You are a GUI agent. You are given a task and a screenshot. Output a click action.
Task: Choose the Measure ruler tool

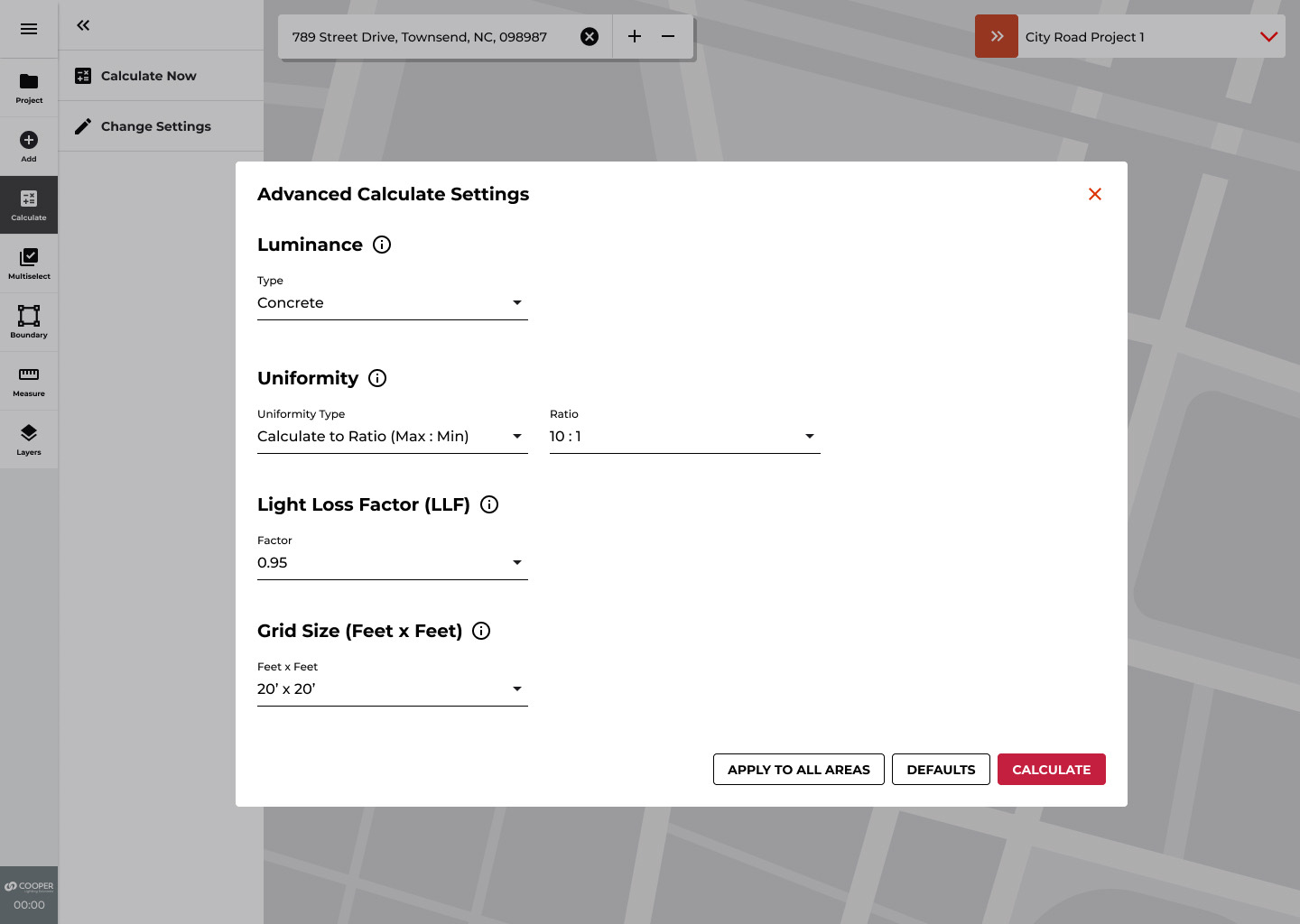29,381
